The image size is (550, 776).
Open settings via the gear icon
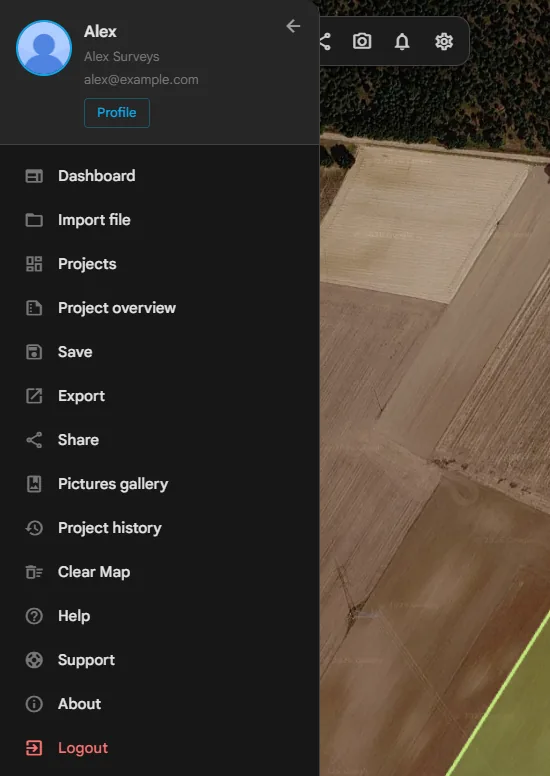[x=444, y=42]
